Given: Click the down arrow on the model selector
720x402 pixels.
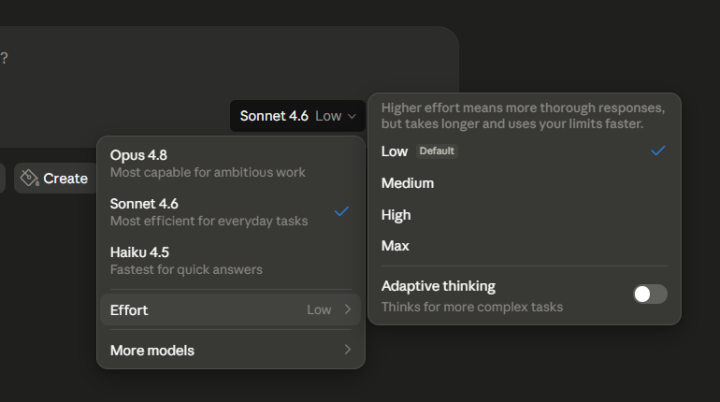Looking at the screenshot, I should pos(352,116).
